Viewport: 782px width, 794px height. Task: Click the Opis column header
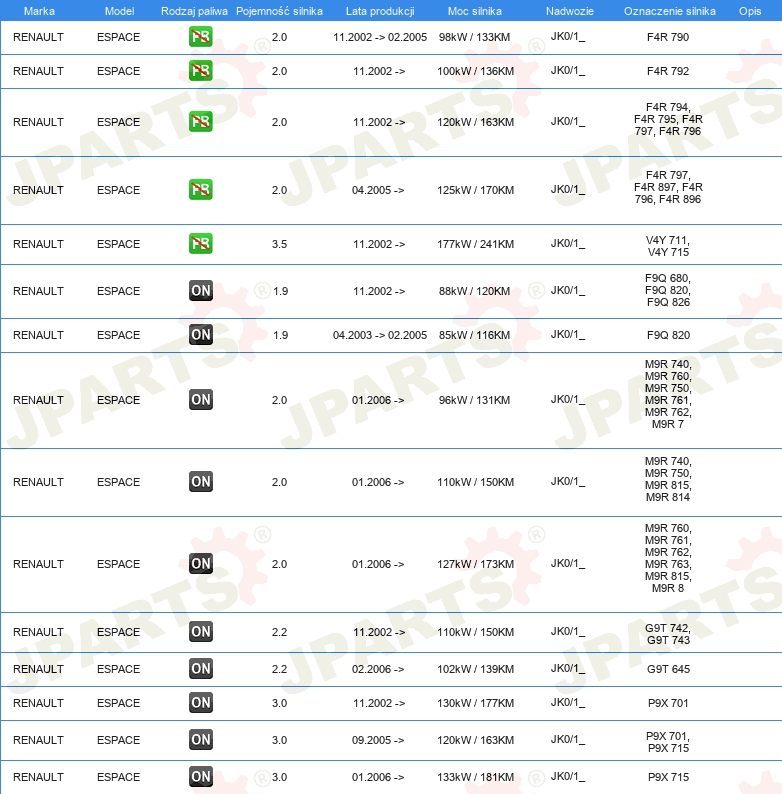(x=749, y=10)
